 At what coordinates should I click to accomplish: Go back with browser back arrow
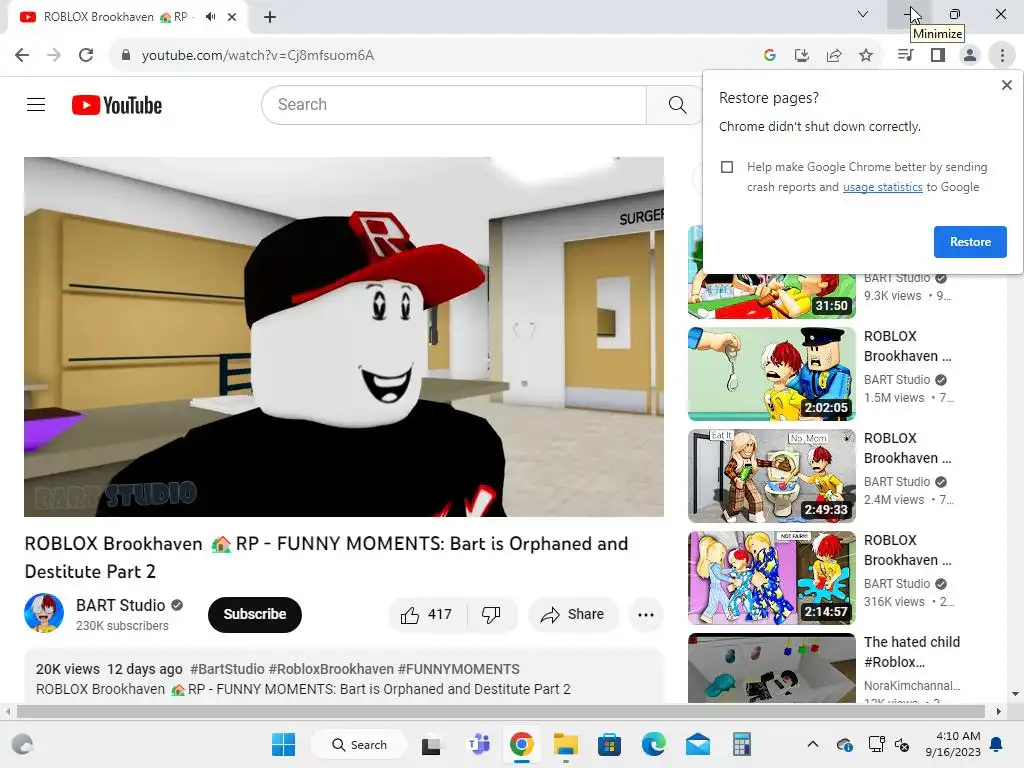coord(22,56)
